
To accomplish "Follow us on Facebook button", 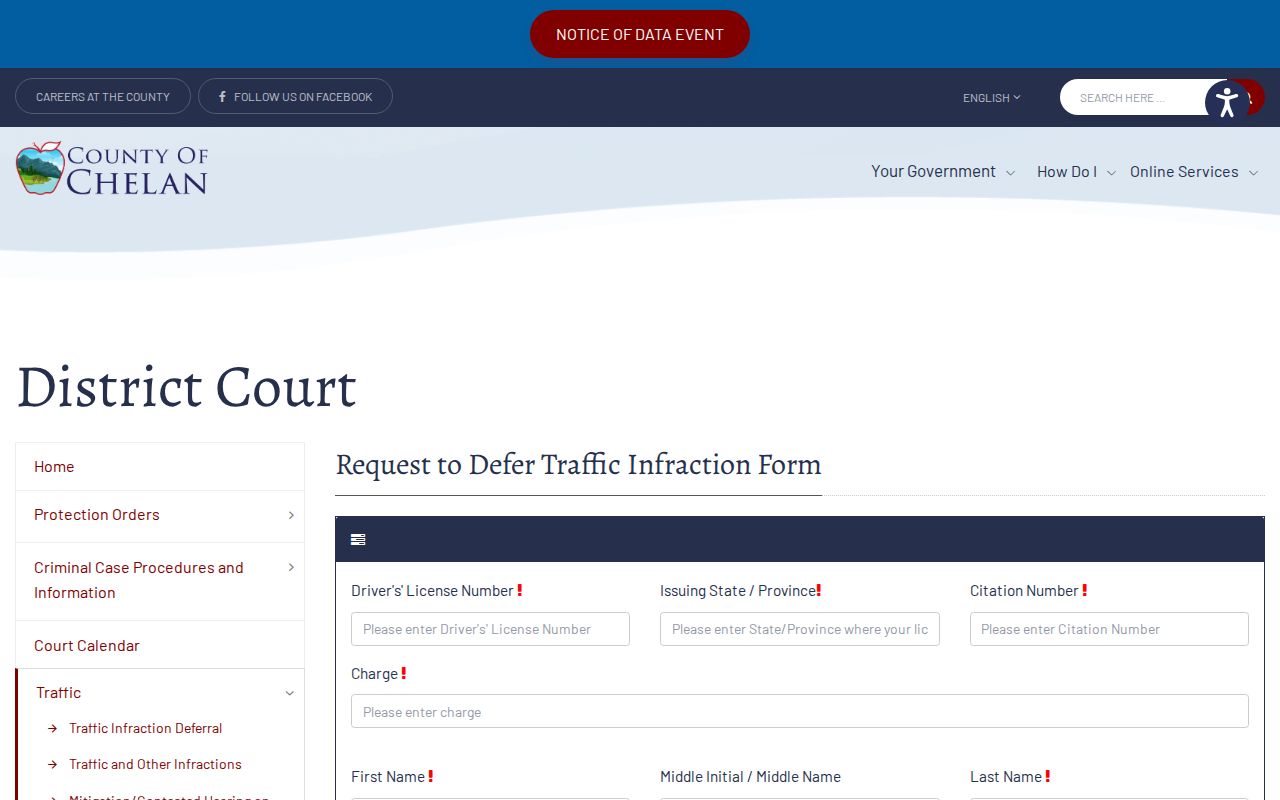I will pos(295,96).
